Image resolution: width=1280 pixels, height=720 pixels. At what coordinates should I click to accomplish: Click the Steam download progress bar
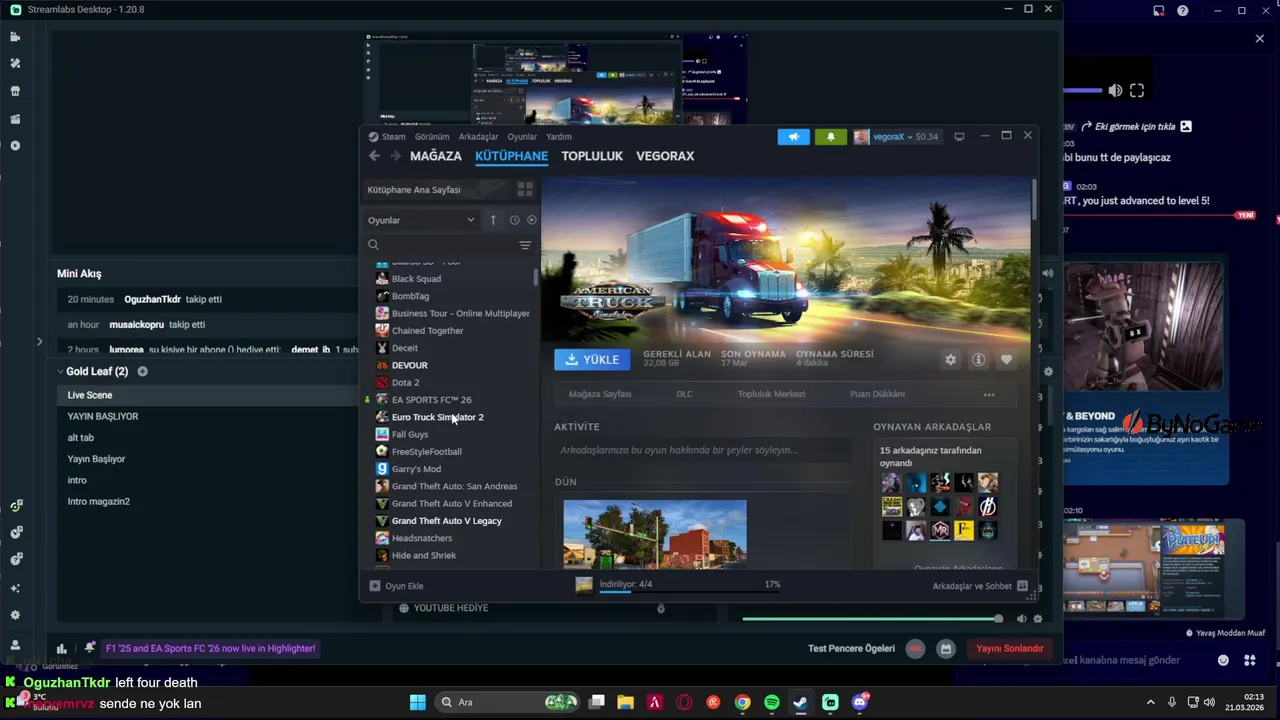click(690, 590)
